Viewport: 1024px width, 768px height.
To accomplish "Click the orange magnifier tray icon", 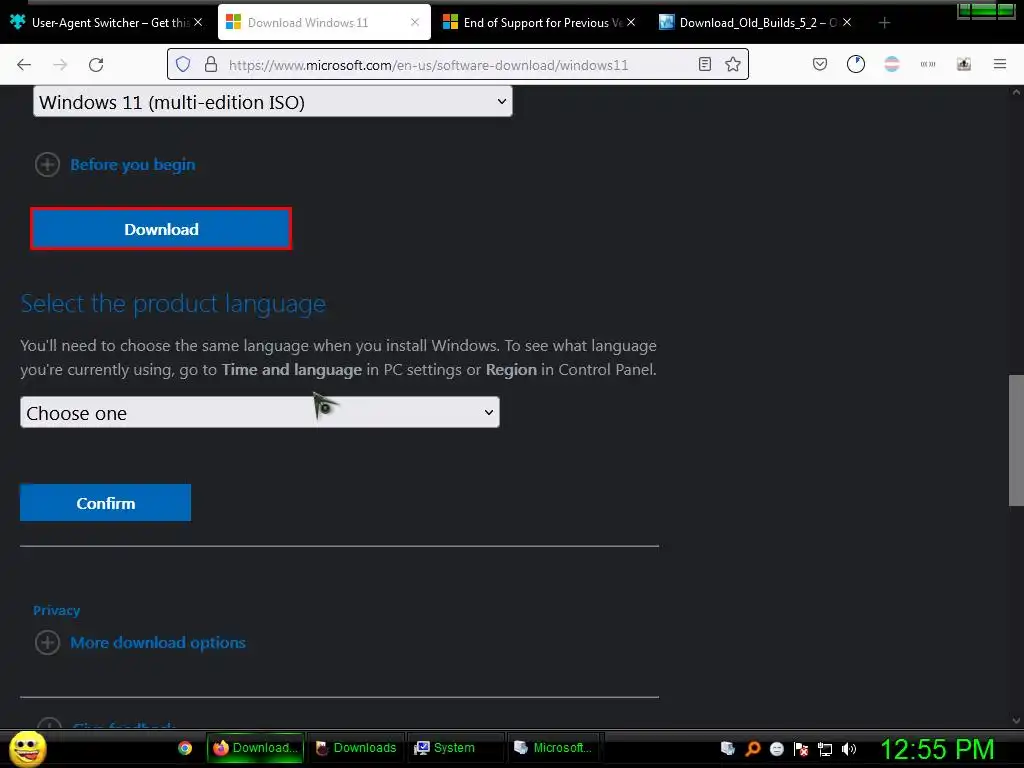I will [x=752, y=748].
